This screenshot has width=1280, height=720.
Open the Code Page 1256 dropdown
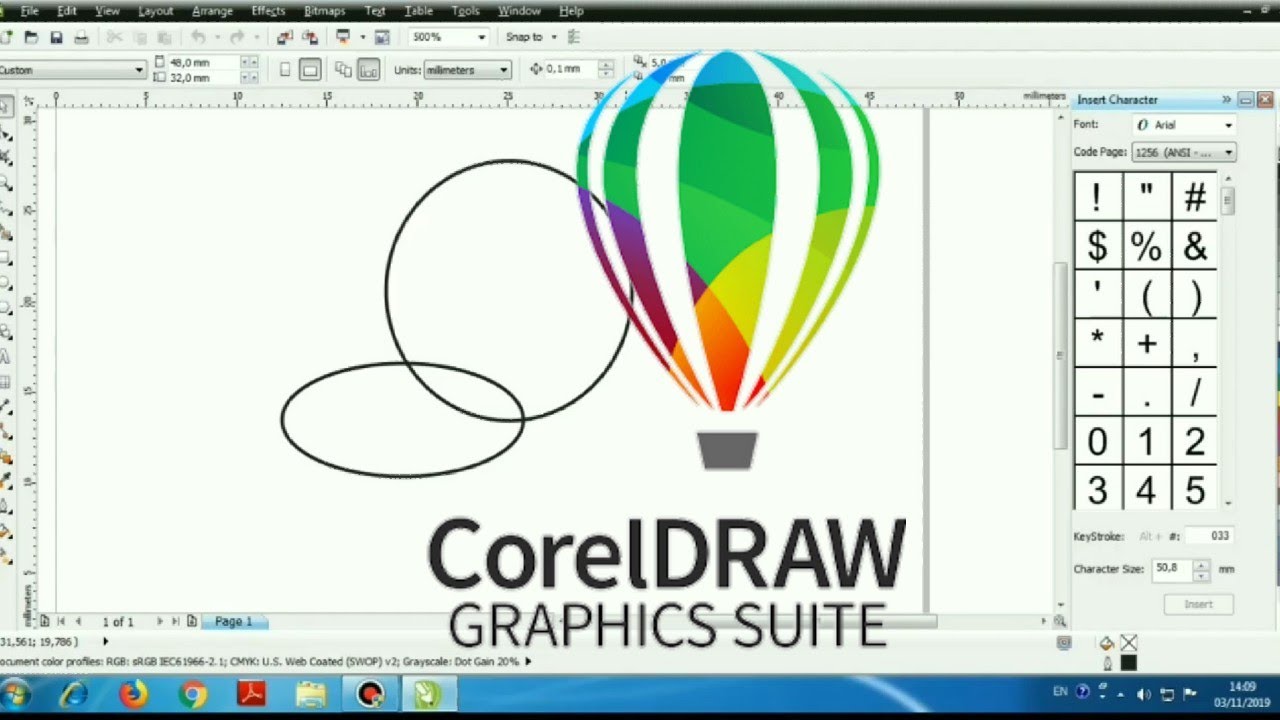pos(1228,152)
